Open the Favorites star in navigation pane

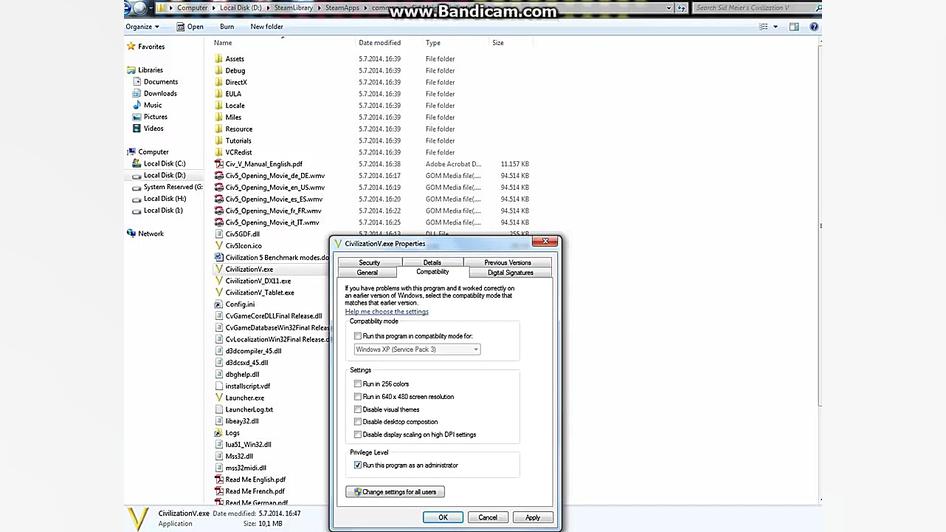tap(131, 46)
